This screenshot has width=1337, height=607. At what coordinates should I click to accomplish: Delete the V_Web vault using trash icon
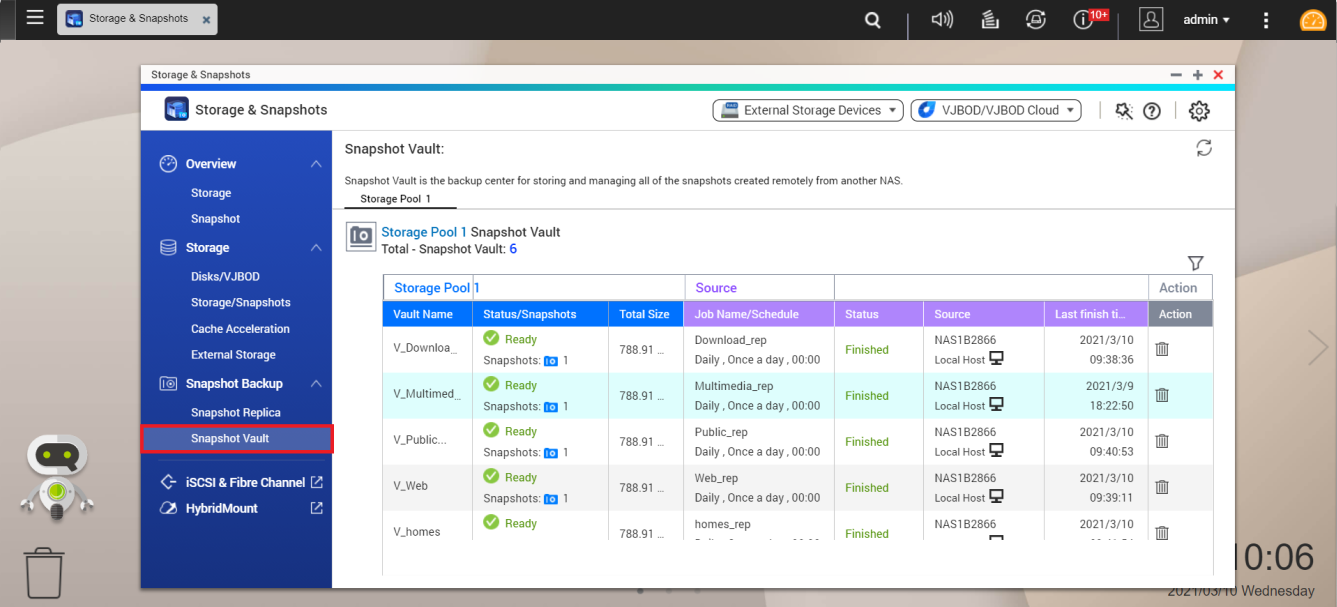[x=1161, y=487]
